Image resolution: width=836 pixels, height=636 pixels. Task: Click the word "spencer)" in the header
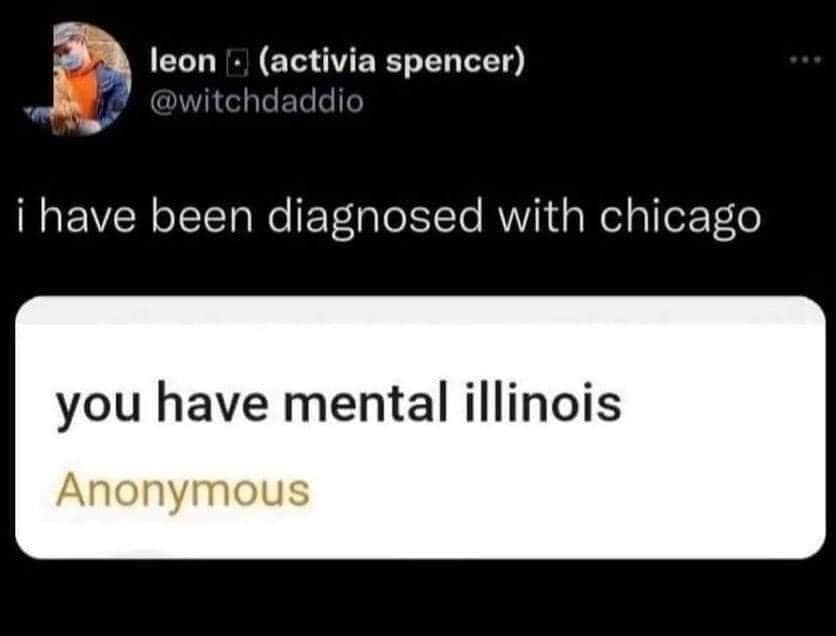click(x=455, y=63)
